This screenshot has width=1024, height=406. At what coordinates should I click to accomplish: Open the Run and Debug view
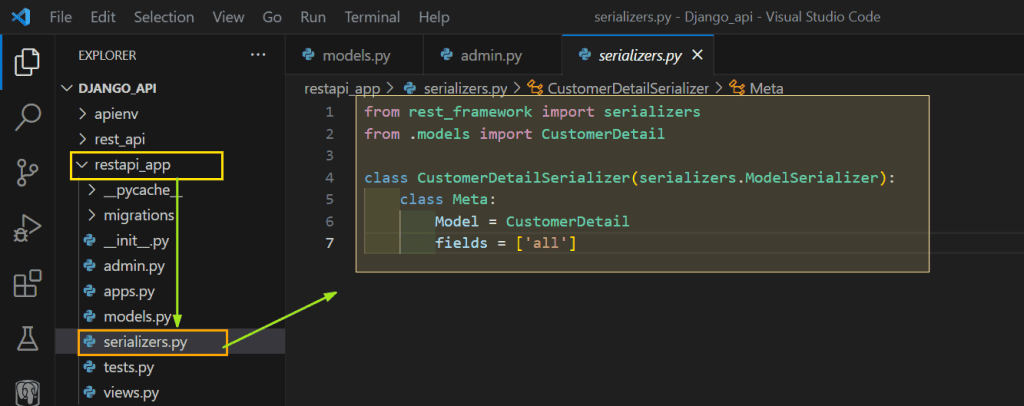(27, 228)
